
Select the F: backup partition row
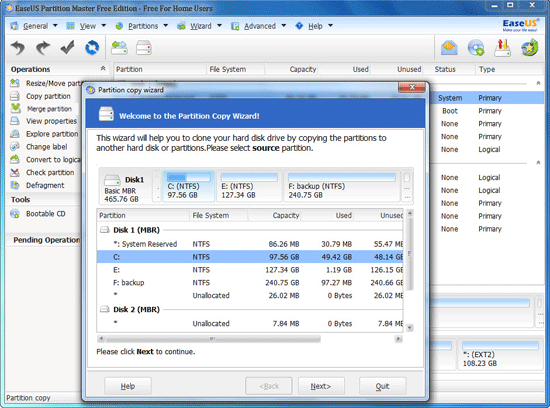tap(250, 283)
